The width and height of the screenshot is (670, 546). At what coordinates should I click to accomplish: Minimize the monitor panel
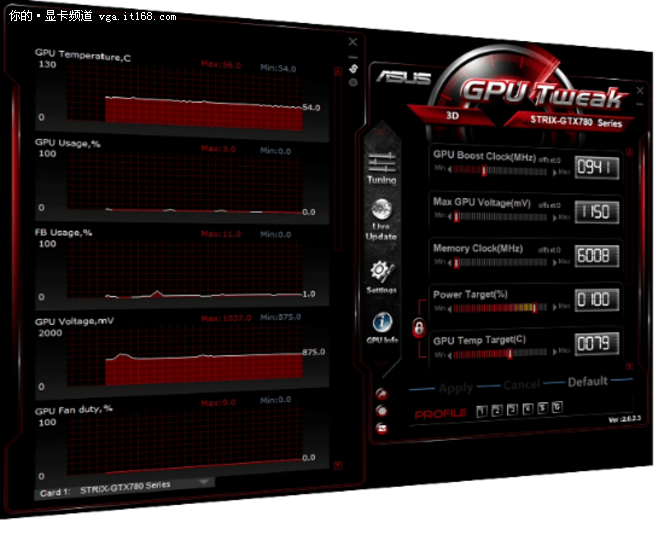(353, 57)
